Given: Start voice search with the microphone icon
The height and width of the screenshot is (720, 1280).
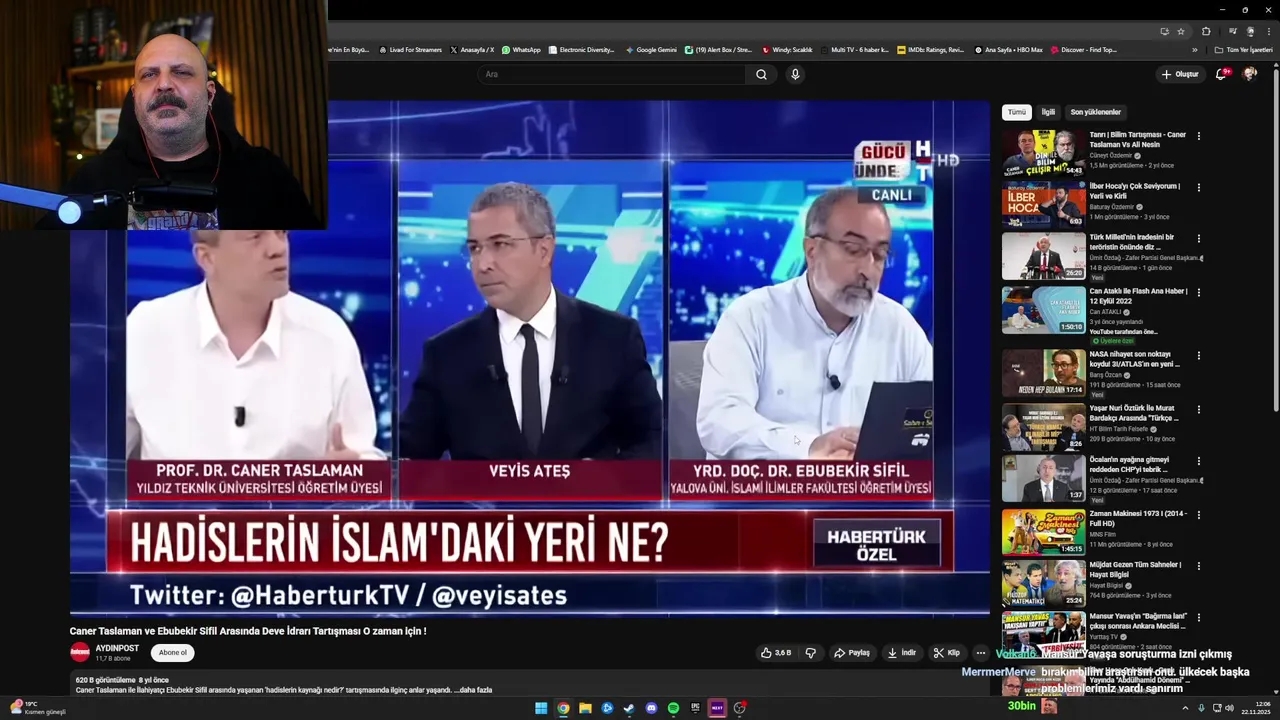Looking at the screenshot, I should click(x=795, y=74).
